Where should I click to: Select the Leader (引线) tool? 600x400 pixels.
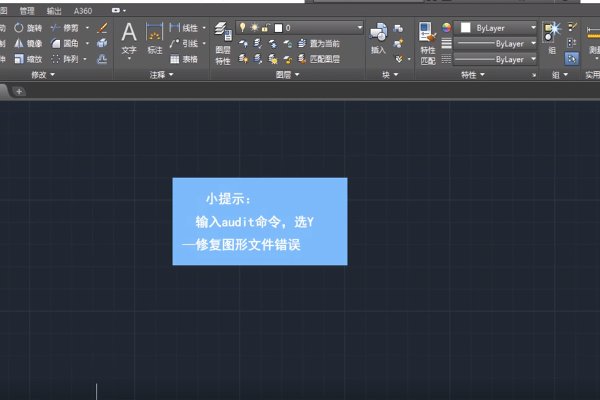pyautogui.click(x=184, y=43)
